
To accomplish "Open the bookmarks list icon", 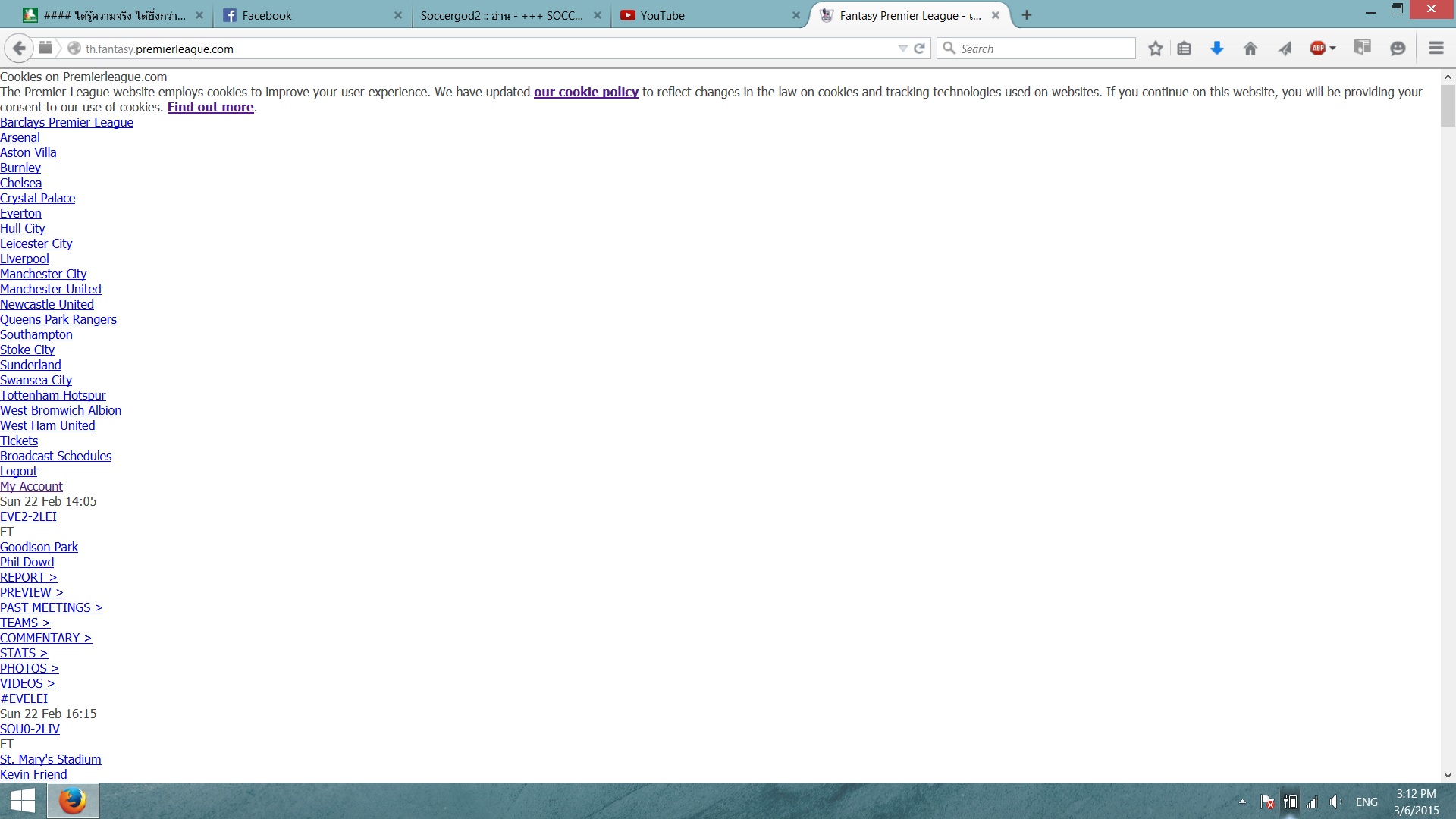I will pos(1184,49).
